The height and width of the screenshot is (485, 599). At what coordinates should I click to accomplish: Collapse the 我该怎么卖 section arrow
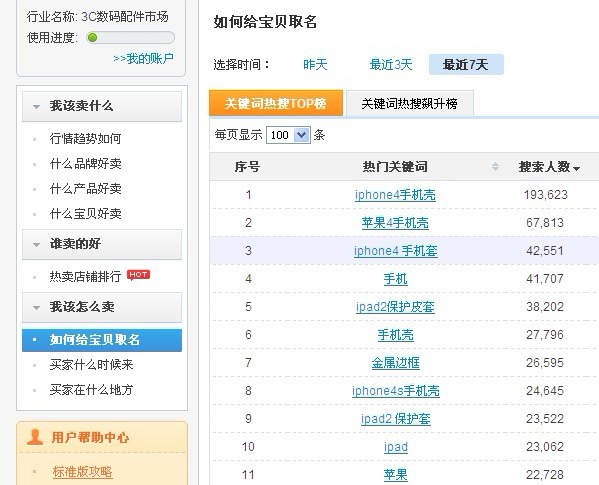pyautogui.click(x=36, y=307)
